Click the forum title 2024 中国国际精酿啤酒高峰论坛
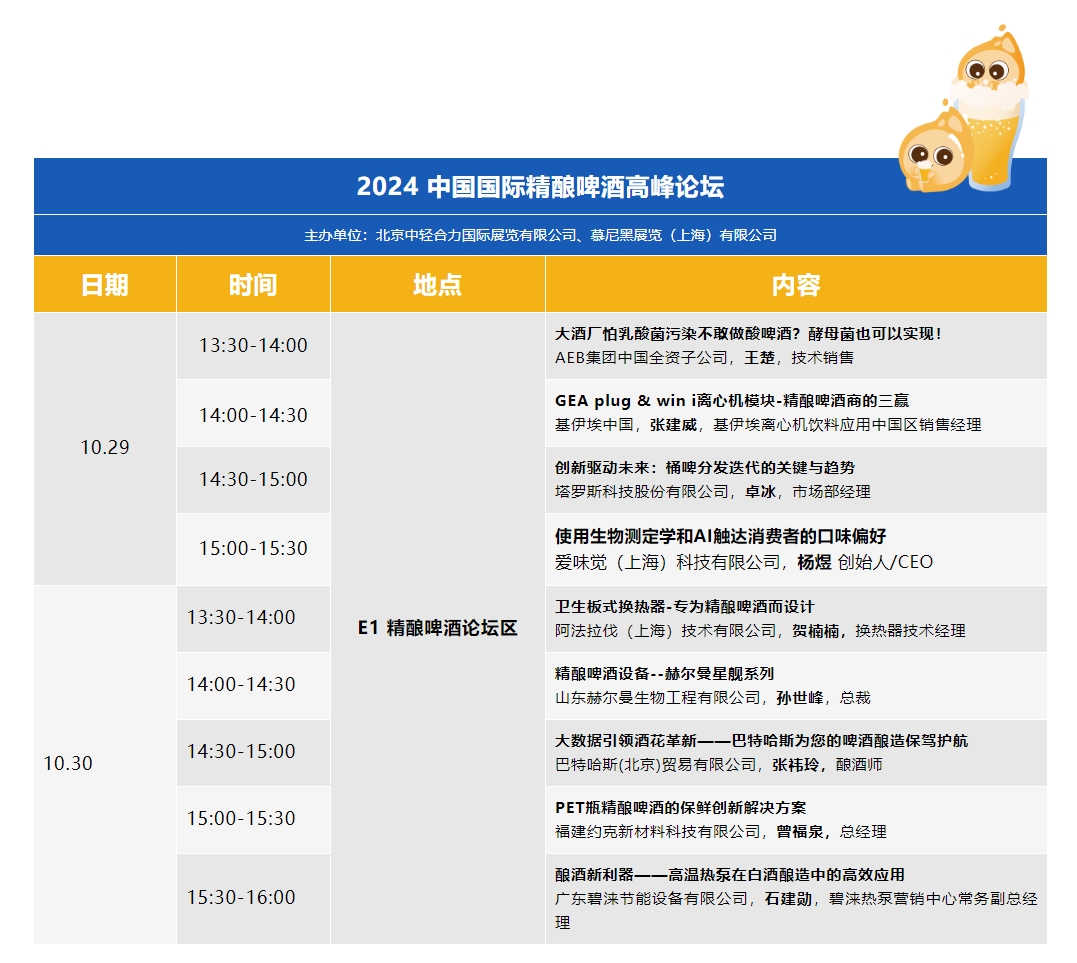1077x963 pixels. tap(540, 187)
